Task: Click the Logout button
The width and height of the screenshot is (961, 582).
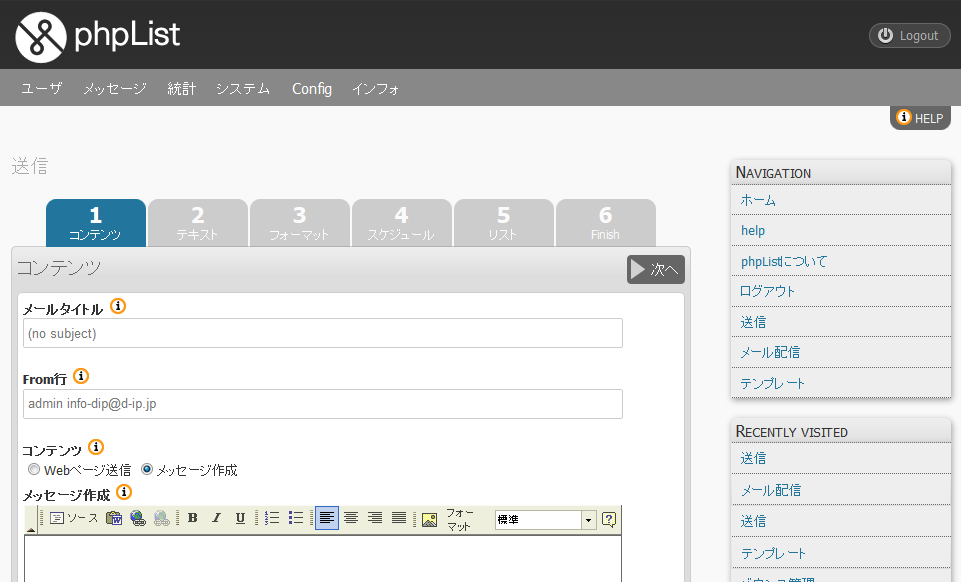Action: [x=909, y=35]
